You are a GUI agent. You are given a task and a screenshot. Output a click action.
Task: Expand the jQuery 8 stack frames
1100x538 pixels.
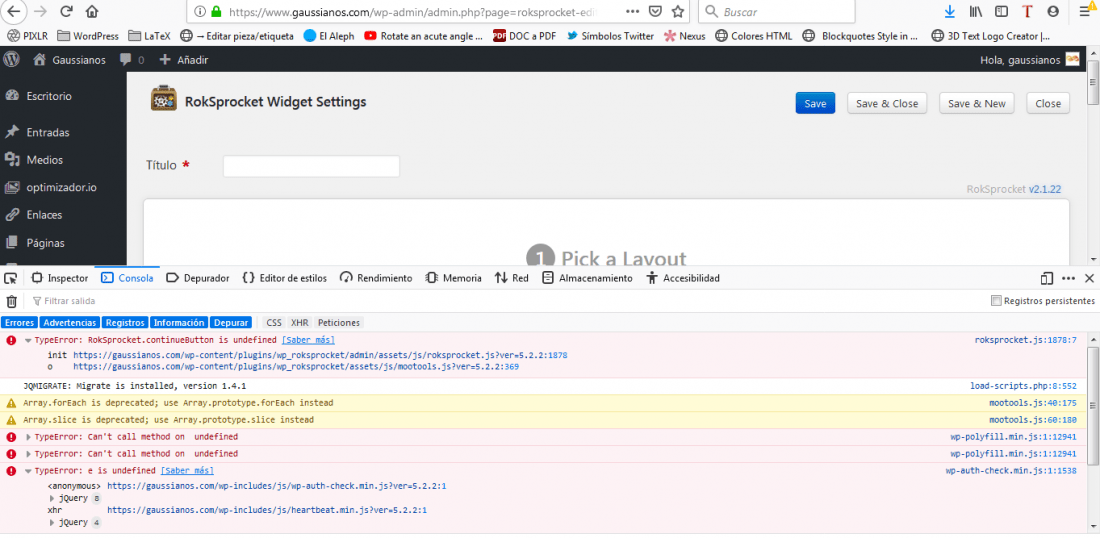coord(52,499)
